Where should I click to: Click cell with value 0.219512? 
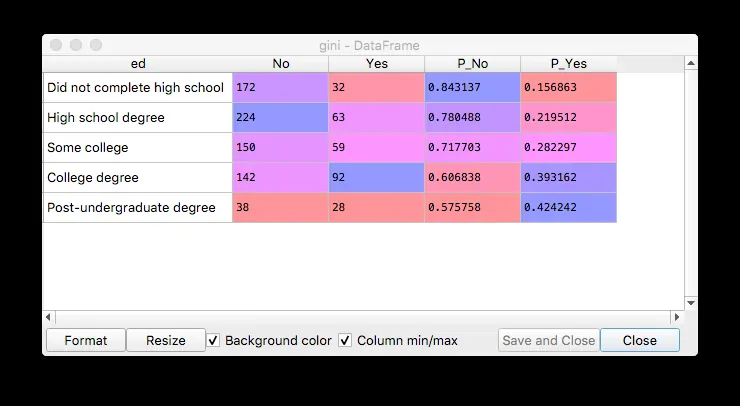569,118
